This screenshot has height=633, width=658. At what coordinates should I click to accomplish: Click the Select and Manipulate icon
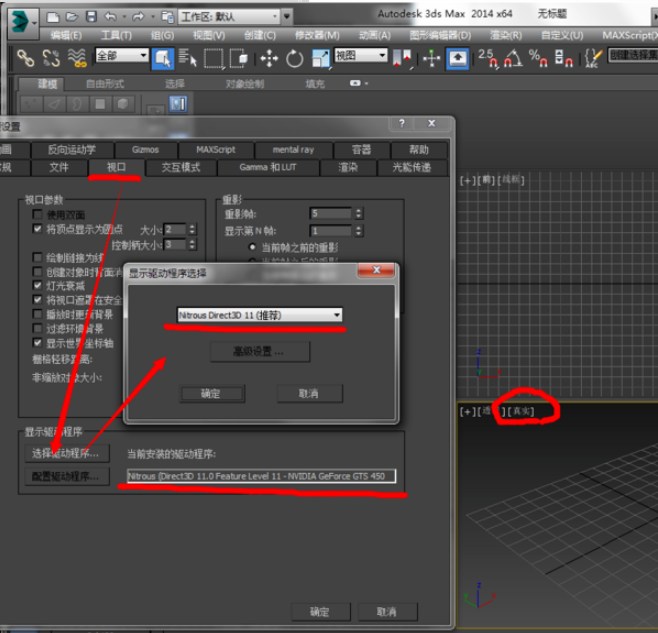[x=431, y=58]
